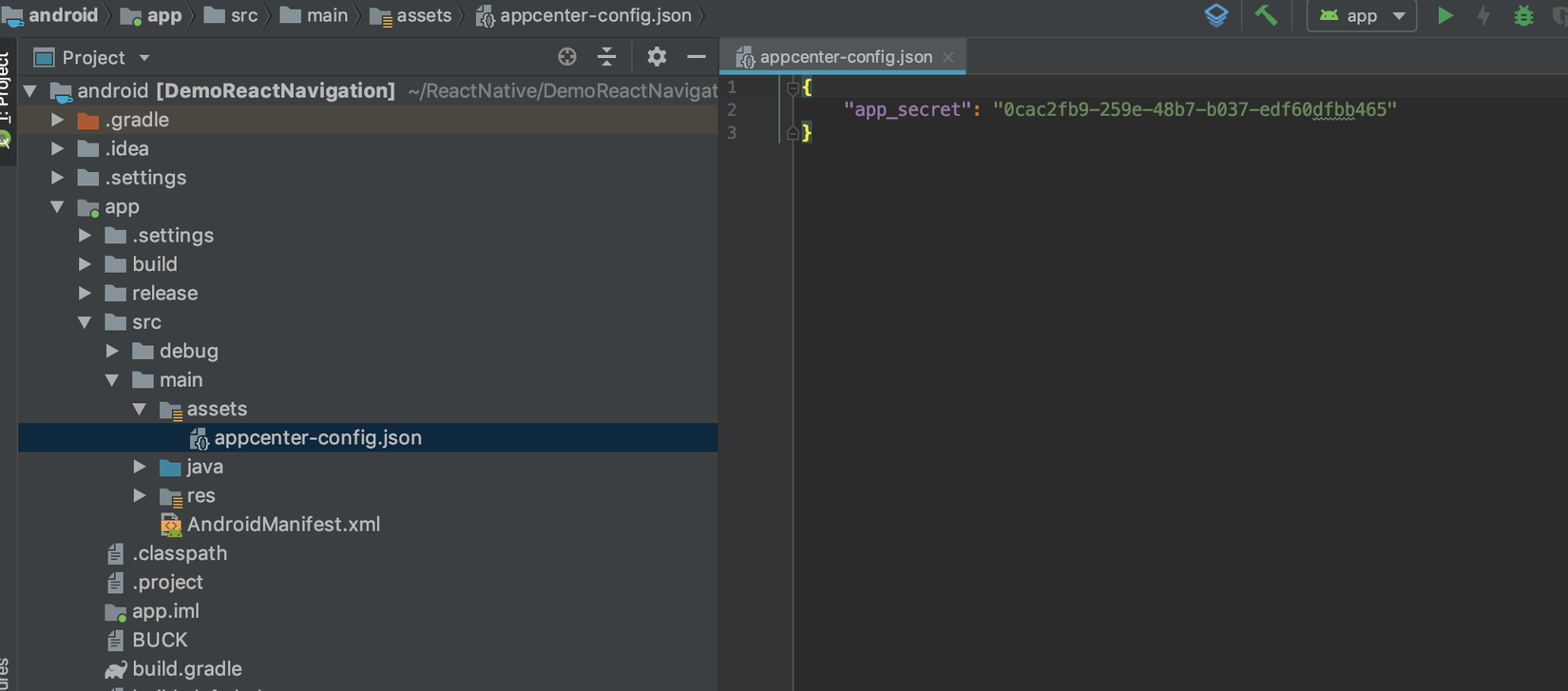
Task: Collapse the JSON block at line 1
Action: point(793,88)
